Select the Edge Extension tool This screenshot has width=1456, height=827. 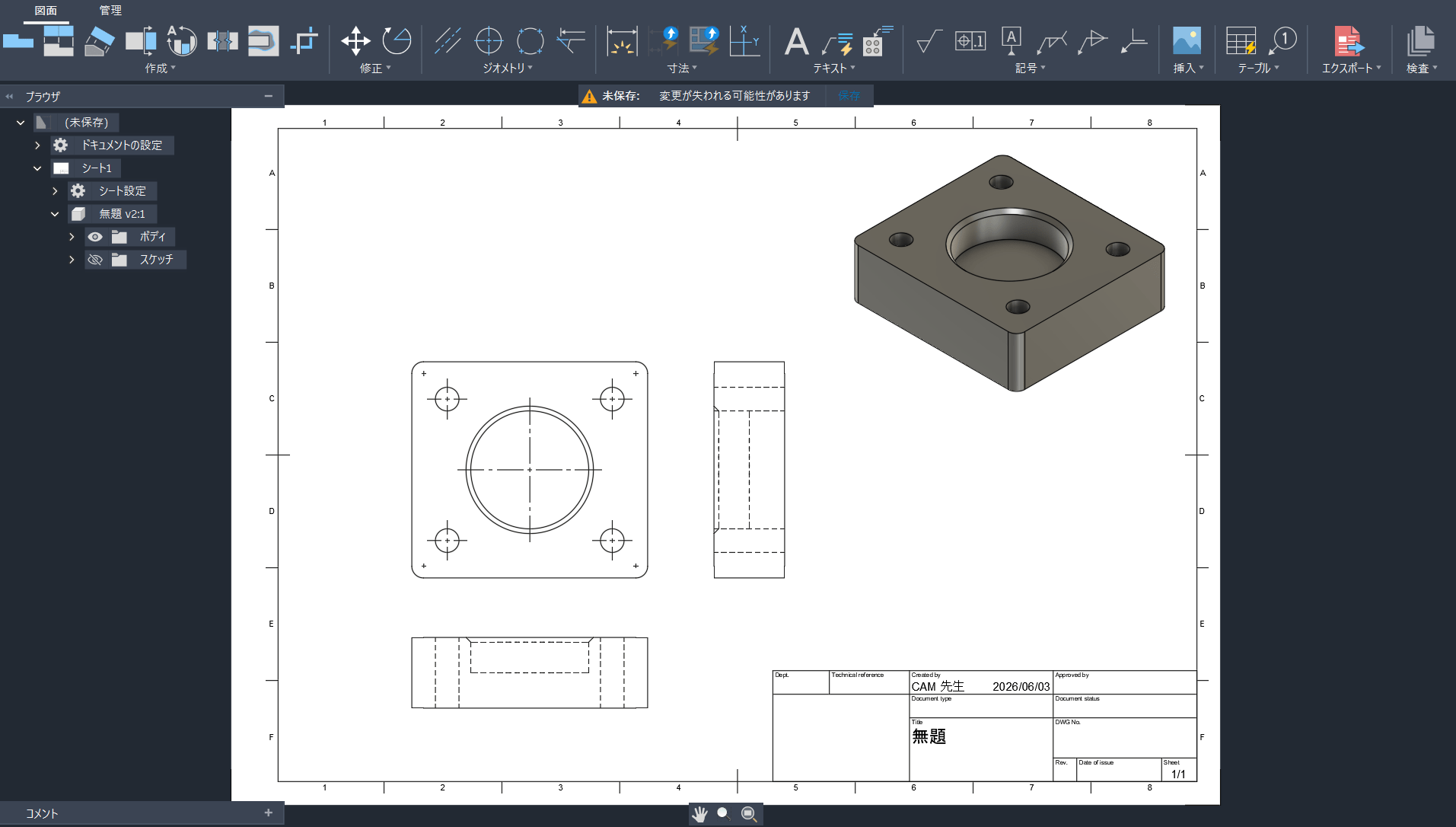click(x=571, y=40)
